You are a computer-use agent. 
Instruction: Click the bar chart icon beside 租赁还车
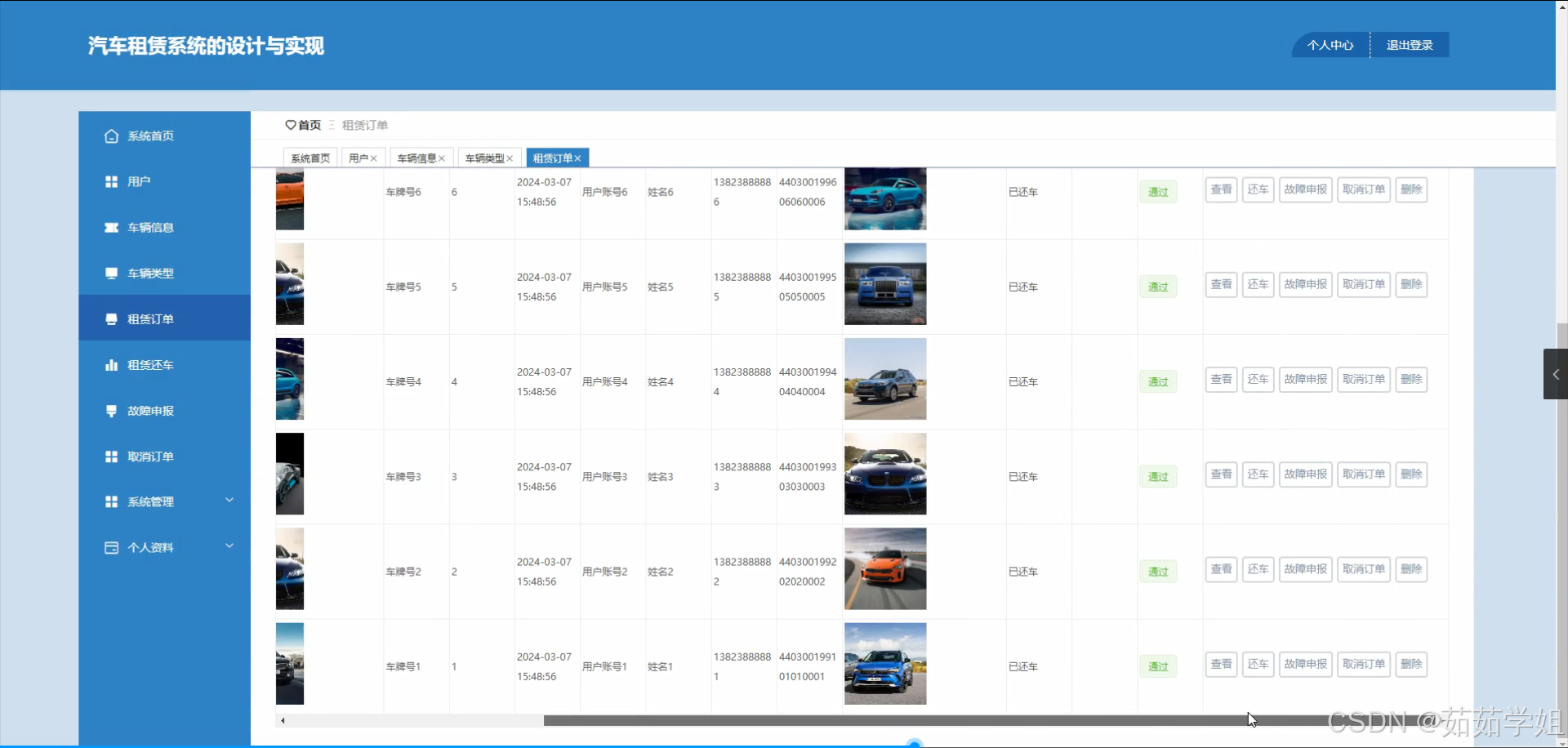pyautogui.click(x=111, y=365)
